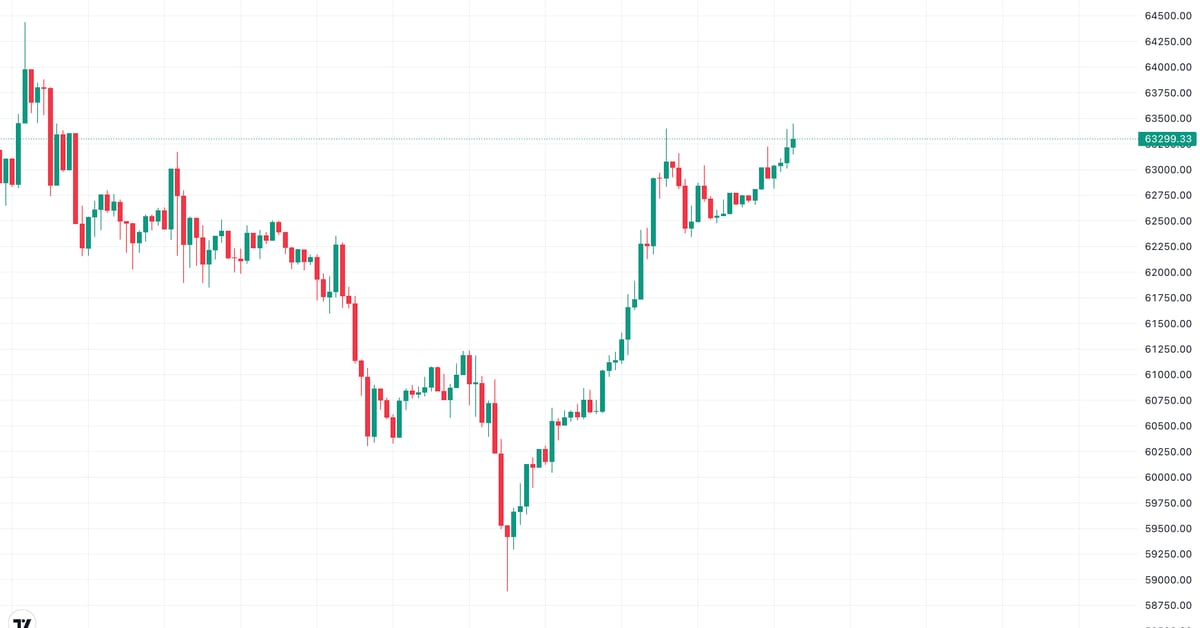Click the 58750.00 price axis label

1169,606
